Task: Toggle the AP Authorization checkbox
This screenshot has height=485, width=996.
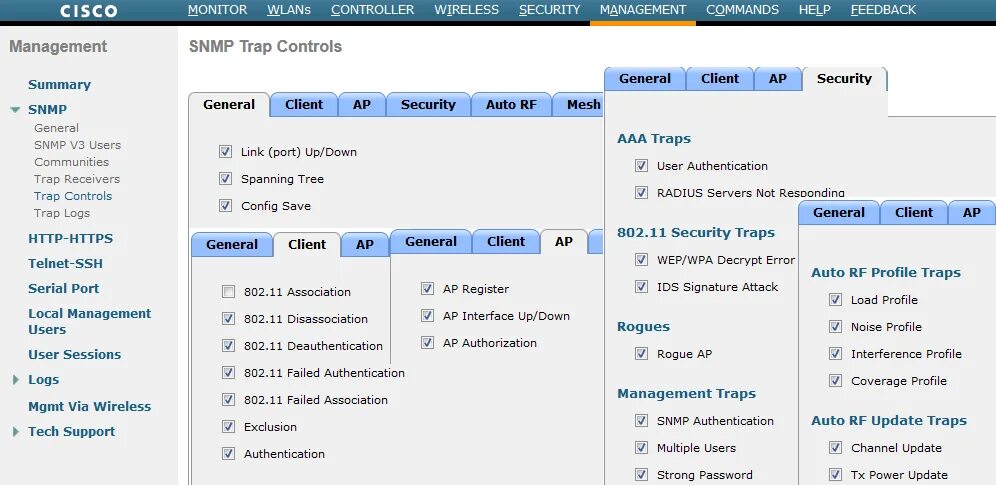Action: tap(427, 343)
